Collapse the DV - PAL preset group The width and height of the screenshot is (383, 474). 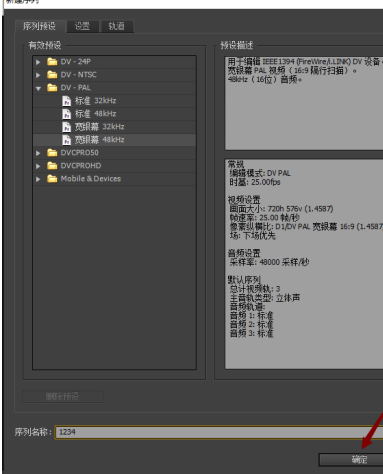point(38,88)
